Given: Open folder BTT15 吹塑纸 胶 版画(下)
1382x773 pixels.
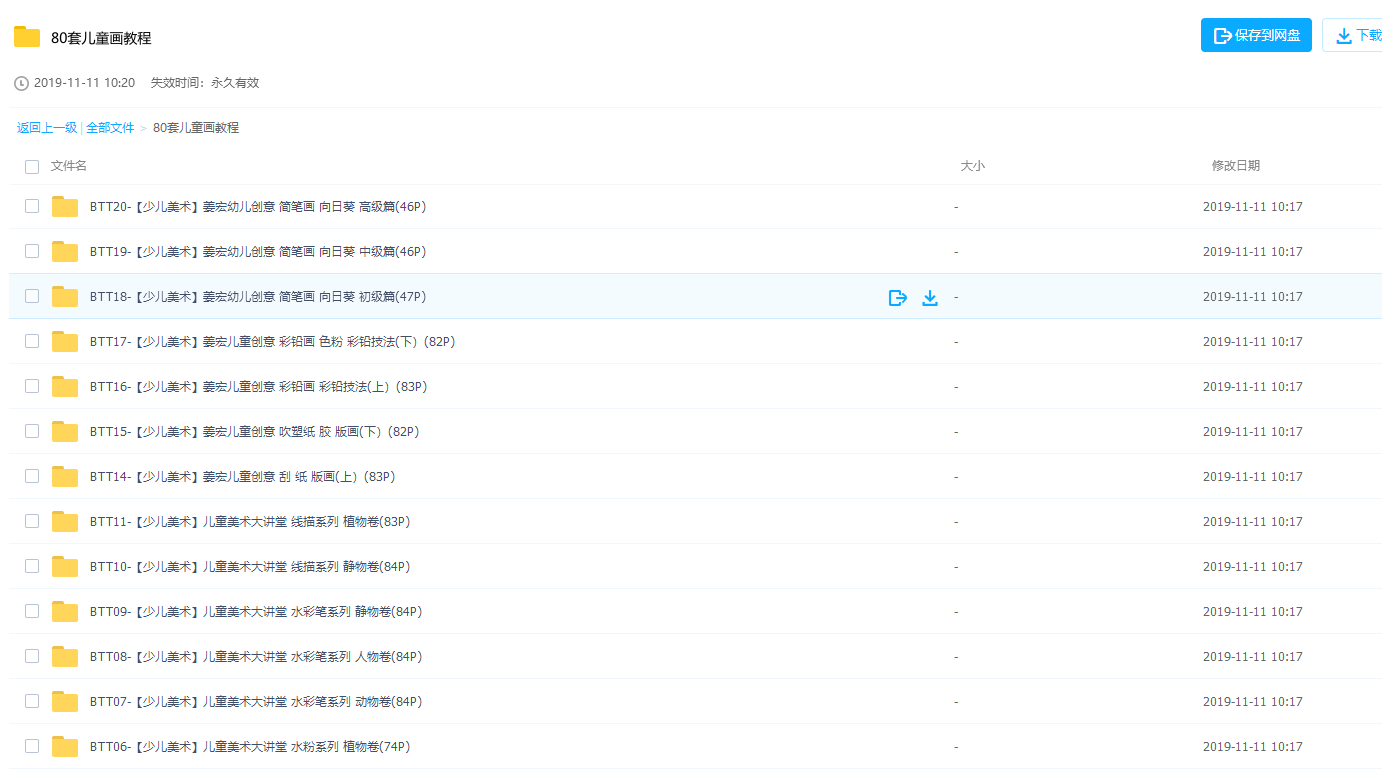Looking at the screenshot, I should pos(254,432).
